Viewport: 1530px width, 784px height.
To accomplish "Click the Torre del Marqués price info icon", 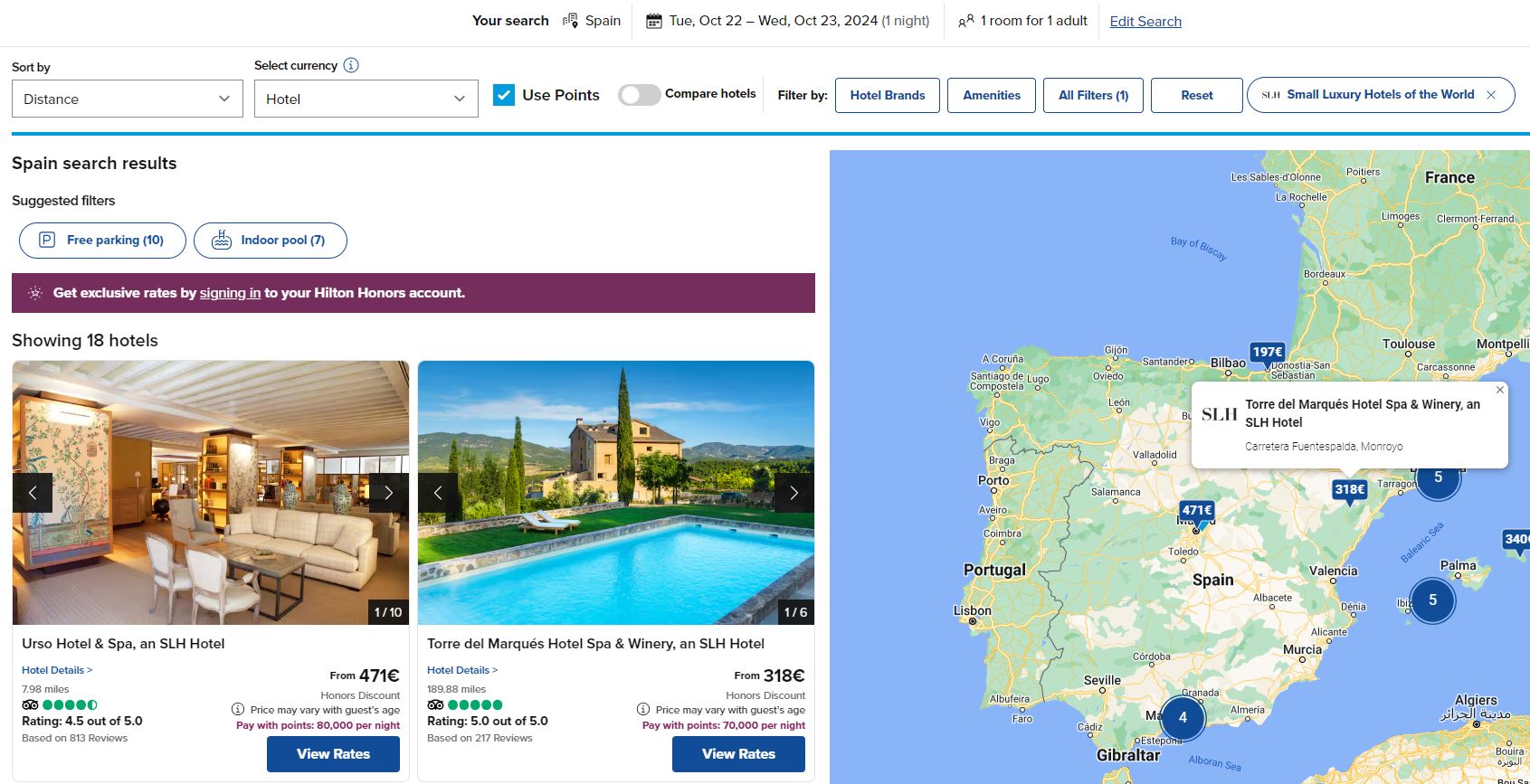I will [643, 710].
